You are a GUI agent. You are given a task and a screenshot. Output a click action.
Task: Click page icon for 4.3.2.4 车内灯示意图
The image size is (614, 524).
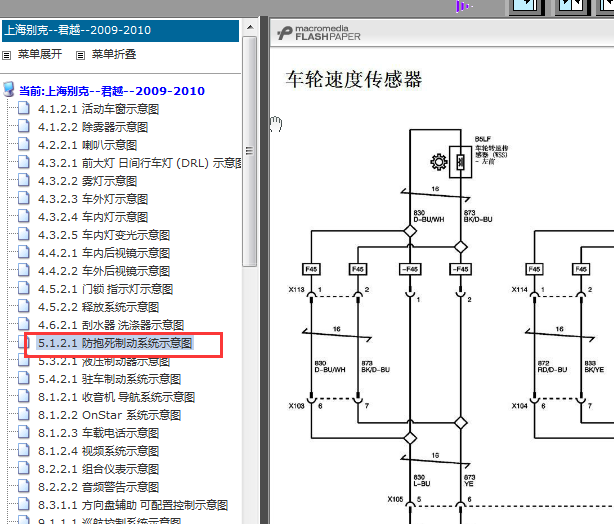pyautogui.click(x=23, y=216)
